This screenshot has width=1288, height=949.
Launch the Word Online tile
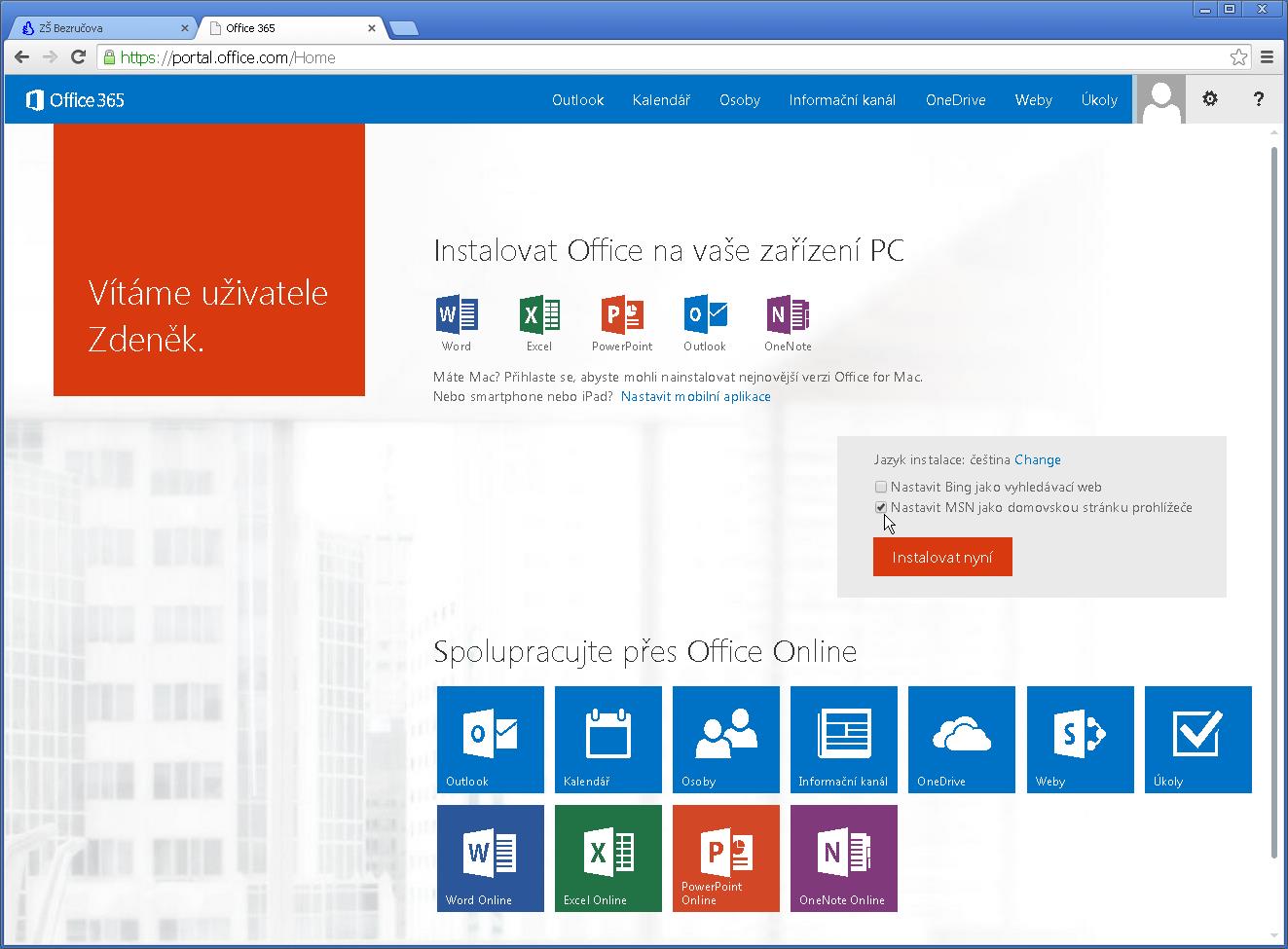[491, 858]
